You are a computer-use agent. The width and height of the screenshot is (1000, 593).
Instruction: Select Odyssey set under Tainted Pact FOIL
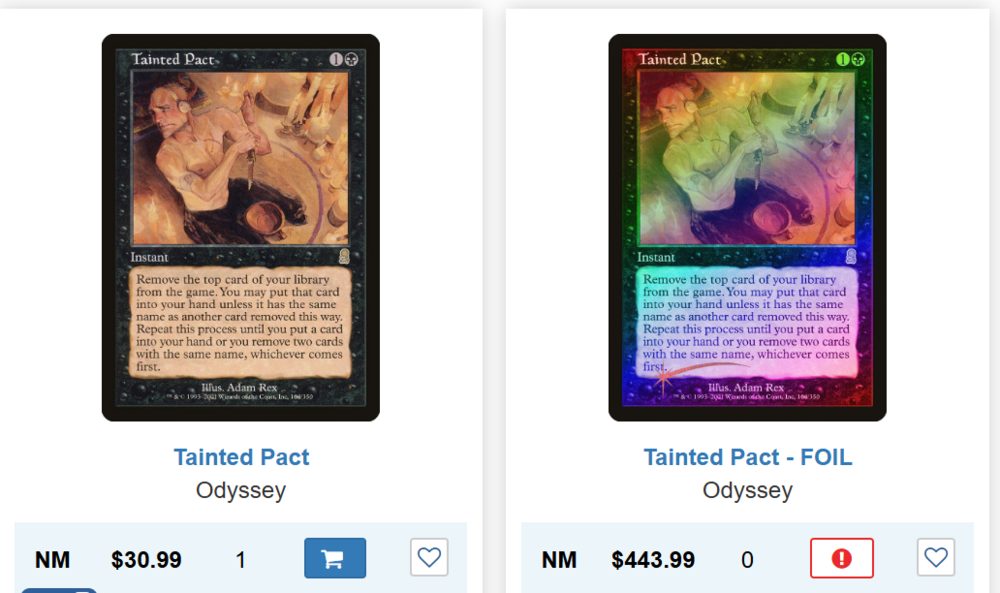point(747,490)
